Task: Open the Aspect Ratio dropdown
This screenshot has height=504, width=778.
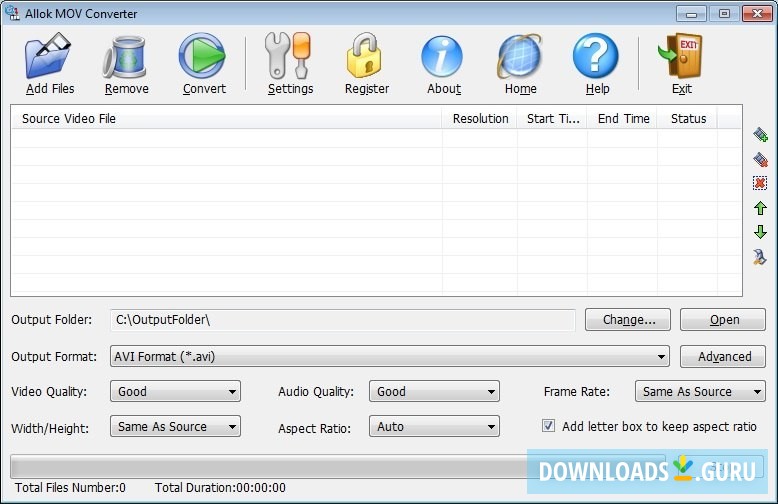Action: [x=434, y=426]
